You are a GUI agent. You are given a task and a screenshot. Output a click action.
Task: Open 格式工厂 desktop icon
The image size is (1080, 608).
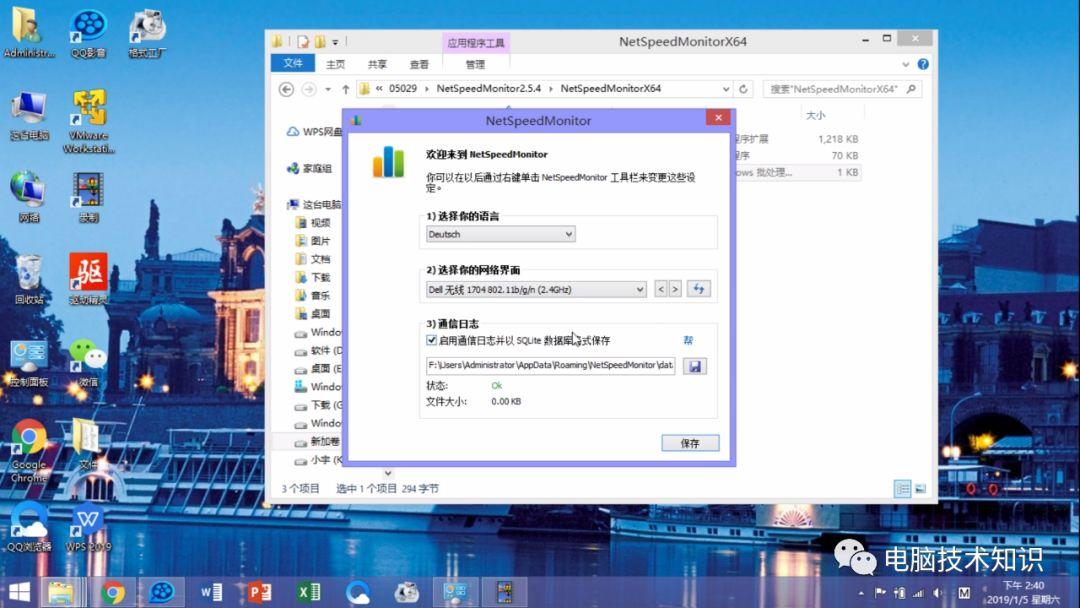[147, 34]
